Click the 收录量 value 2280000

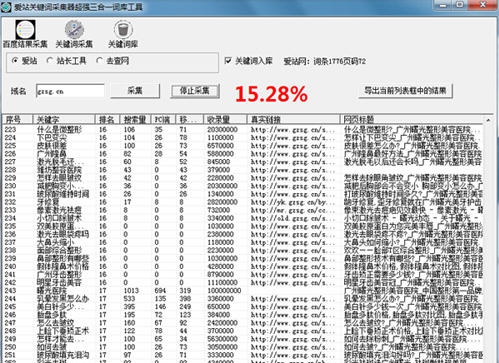tap(220, 178)
